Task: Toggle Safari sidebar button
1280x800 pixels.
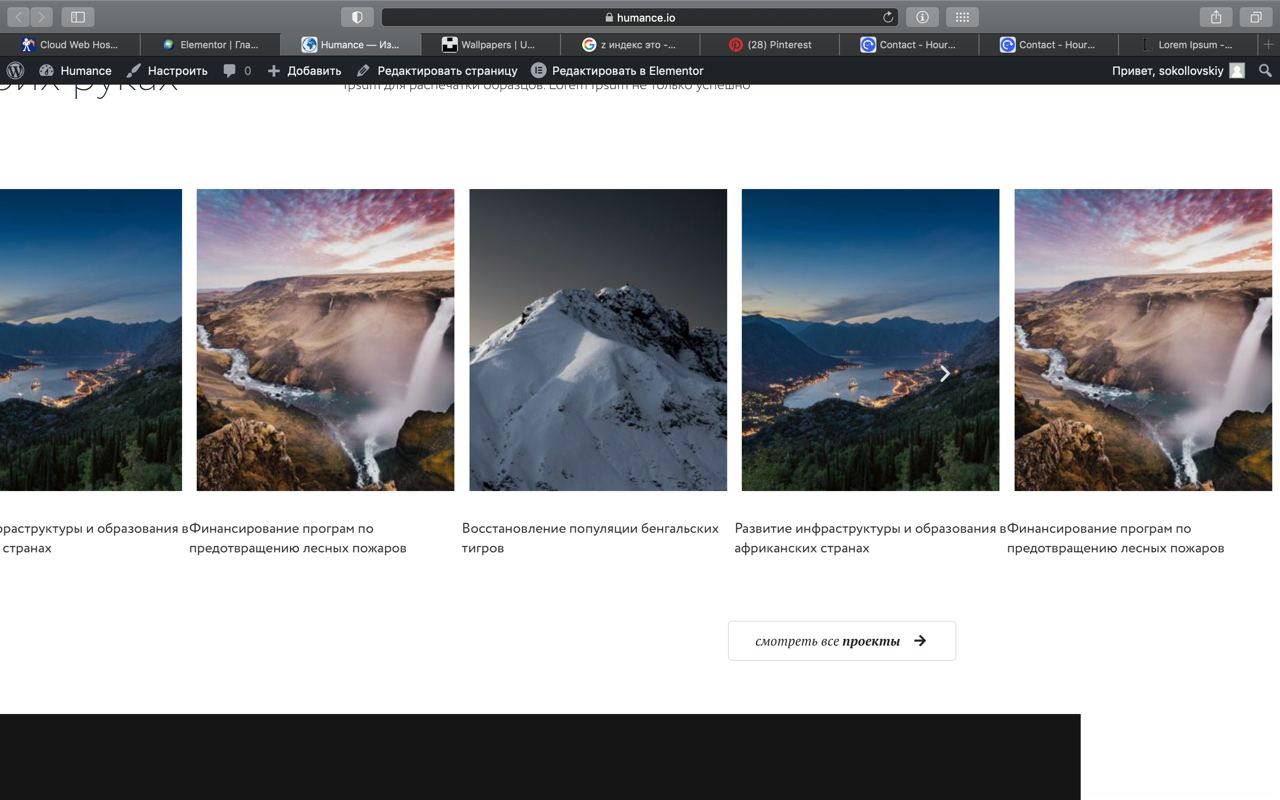Action: pyautogui.click(x=77, y=17)
